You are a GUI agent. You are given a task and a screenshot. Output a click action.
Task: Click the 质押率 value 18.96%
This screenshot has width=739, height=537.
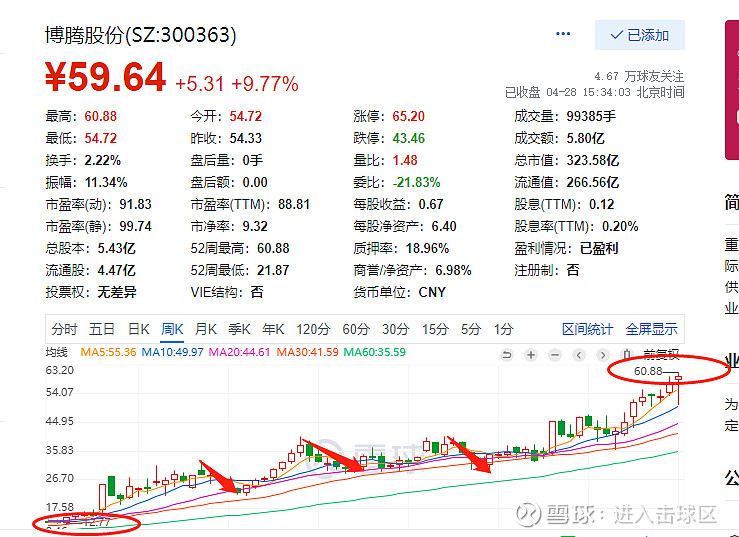click(428, 248)
